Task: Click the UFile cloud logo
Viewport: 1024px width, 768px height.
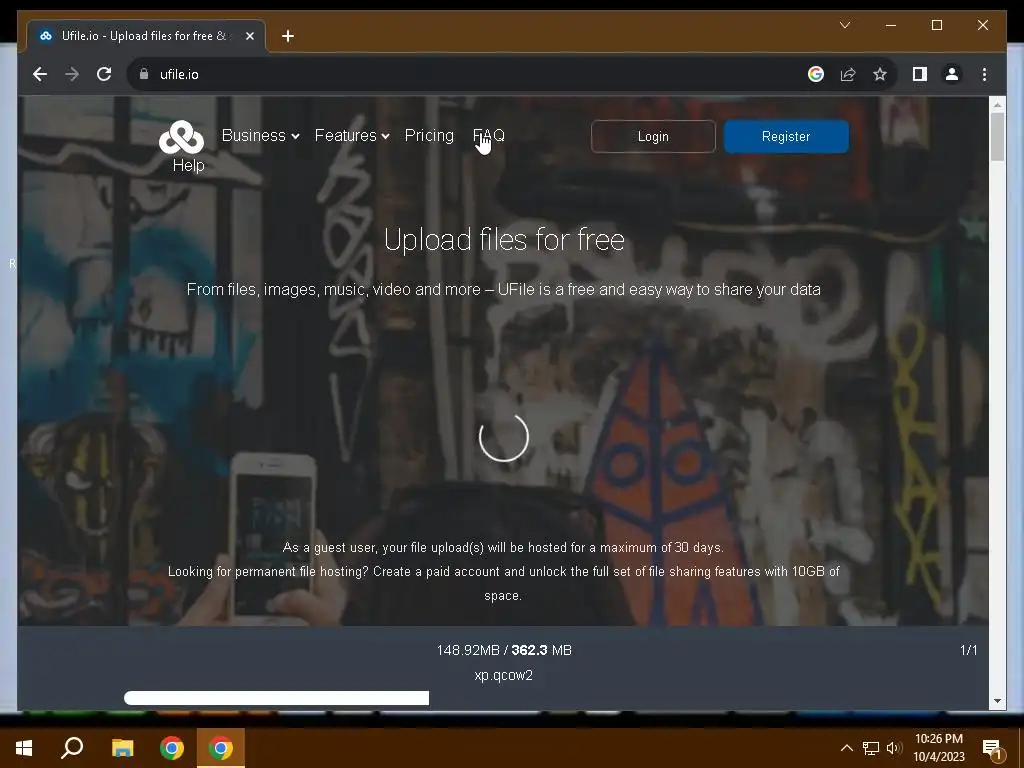Action: pos(182,136)
